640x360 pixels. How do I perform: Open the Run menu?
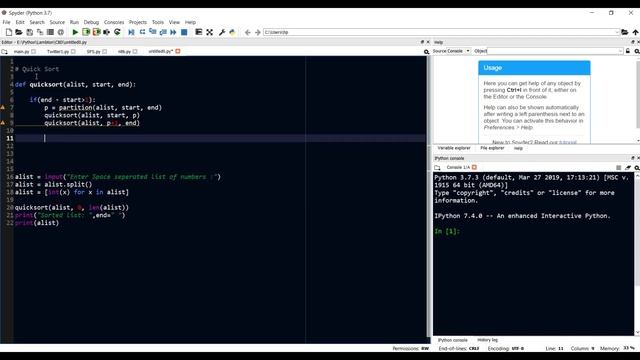coord(74,22)
